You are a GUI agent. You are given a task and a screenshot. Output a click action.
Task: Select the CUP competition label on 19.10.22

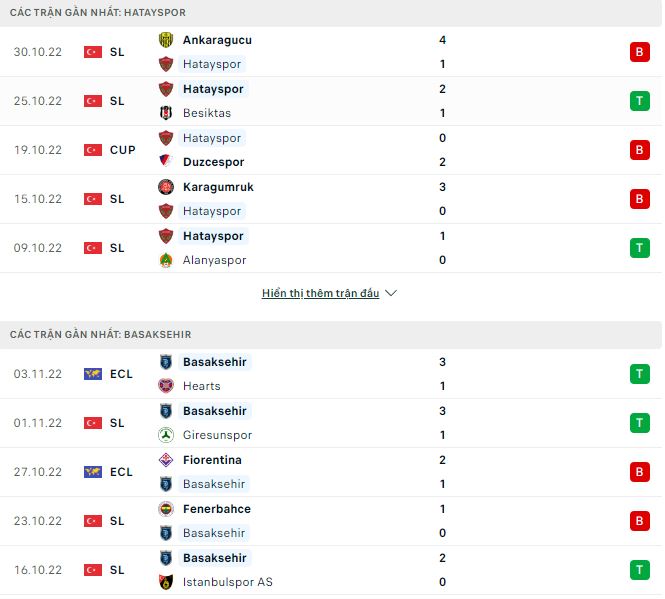tap(123, 150)
